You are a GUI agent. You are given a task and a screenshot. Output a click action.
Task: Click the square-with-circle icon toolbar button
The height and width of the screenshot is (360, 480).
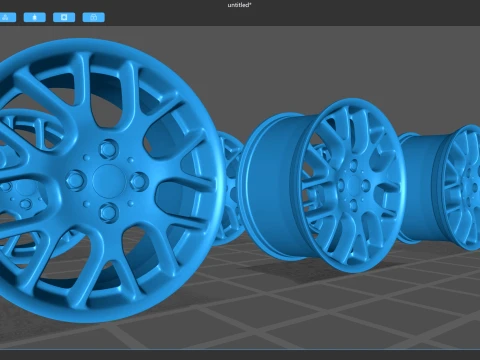coord(64,17)
